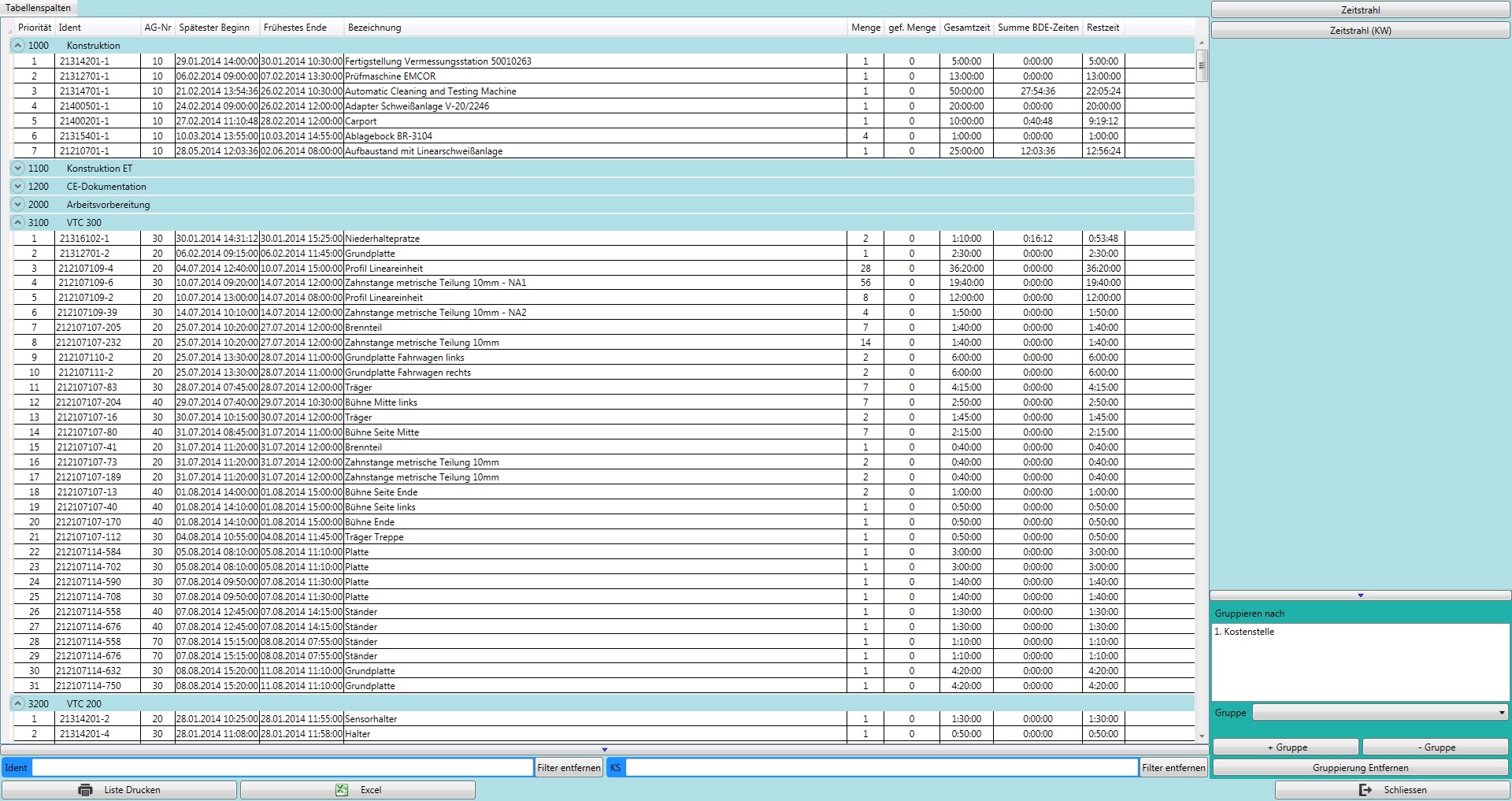Image resolution: width=1512 pixels, height=801 pixels.
Task: Collapse the 3100 VTC 300 group
Action: (x=18, y=223)
